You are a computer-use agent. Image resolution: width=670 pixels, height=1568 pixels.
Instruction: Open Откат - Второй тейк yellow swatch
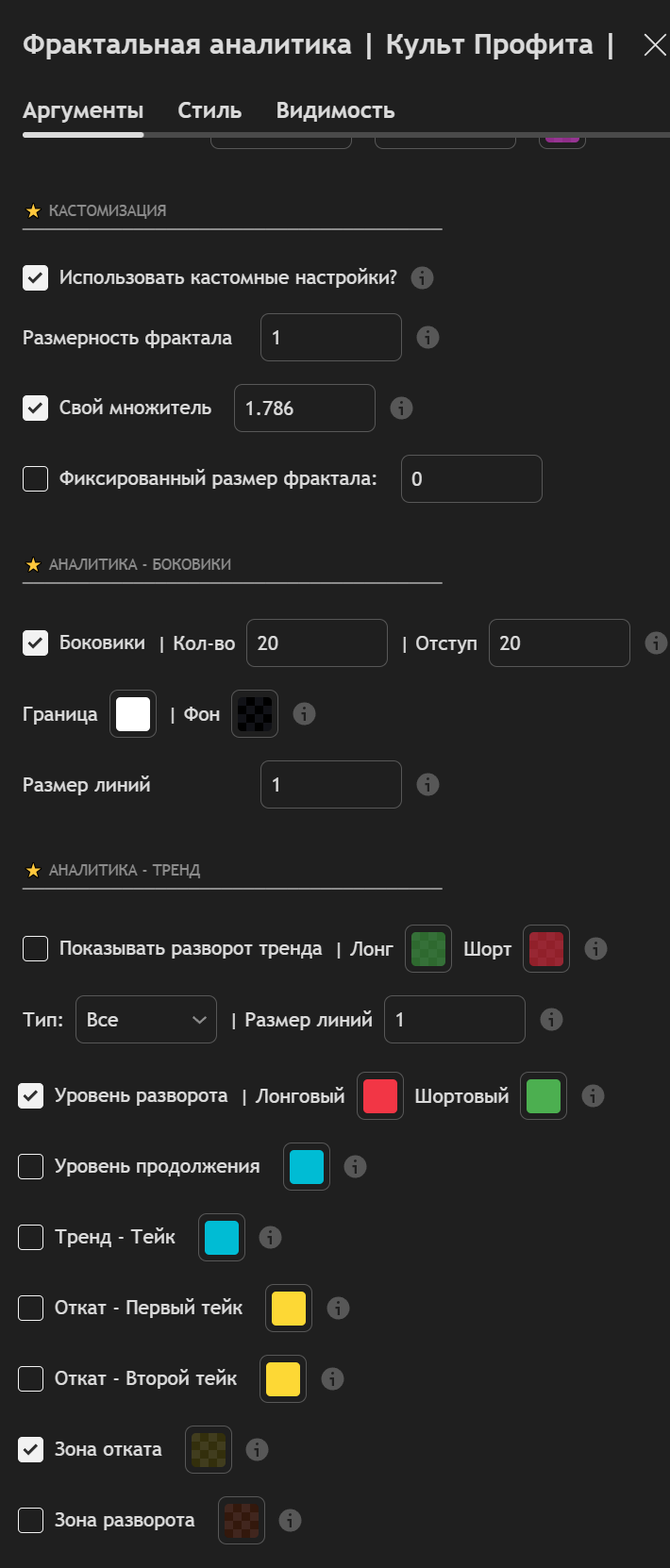(x=283, y=1379)
